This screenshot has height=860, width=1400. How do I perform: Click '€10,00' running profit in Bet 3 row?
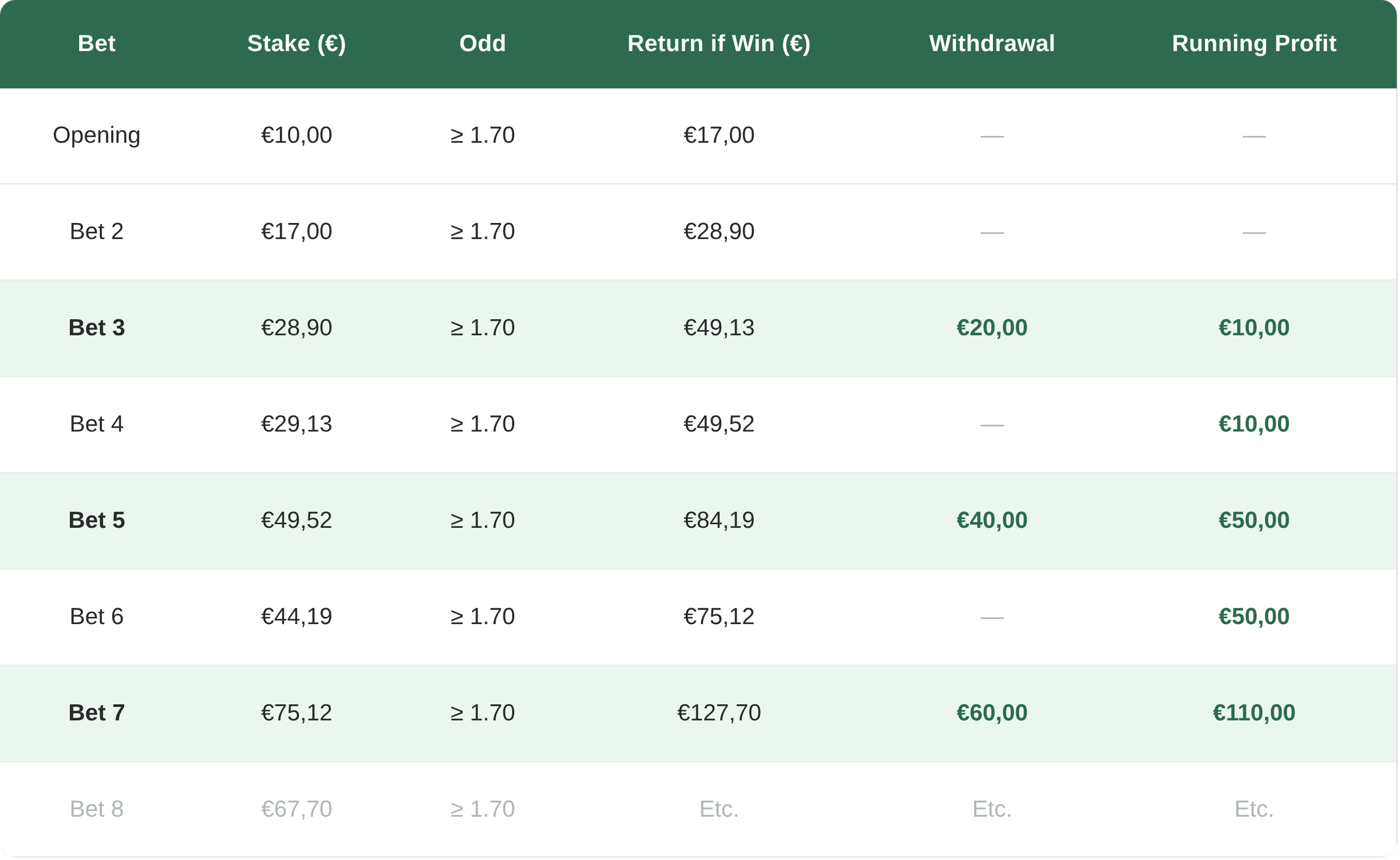click(x=1254, y=328)
